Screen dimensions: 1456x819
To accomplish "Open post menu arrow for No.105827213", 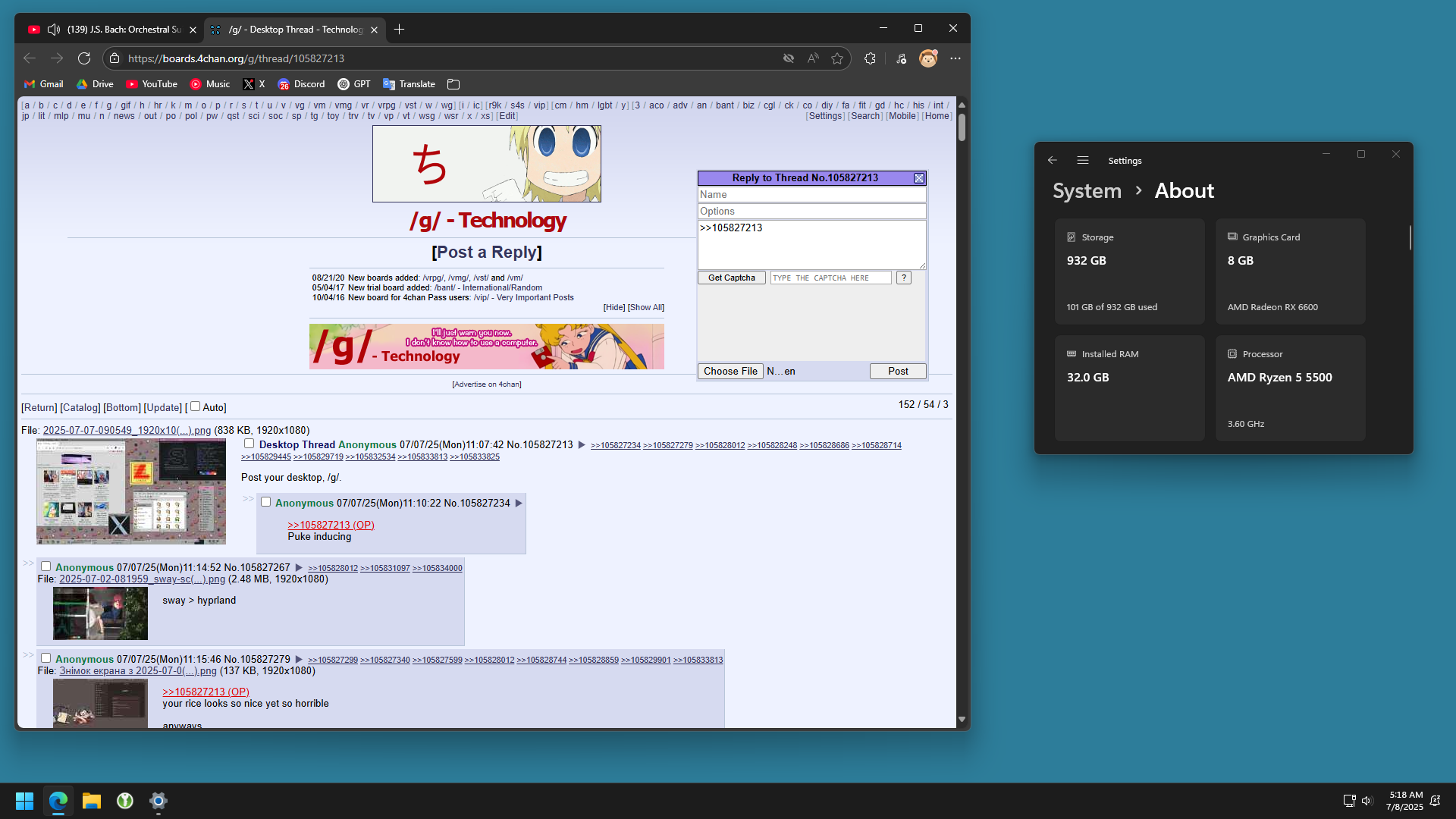I will point(582,445).
